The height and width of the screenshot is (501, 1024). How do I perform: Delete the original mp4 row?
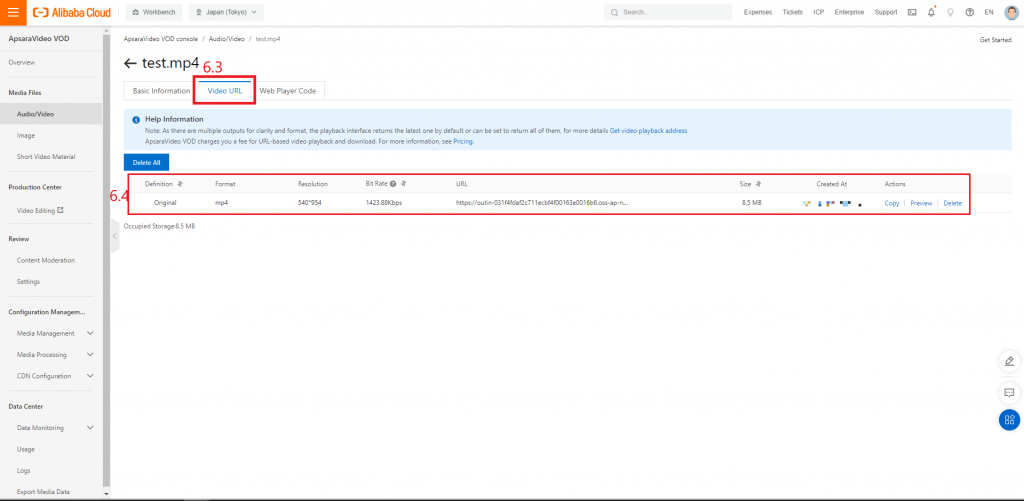pyautogui.click(x=952, y=203)
